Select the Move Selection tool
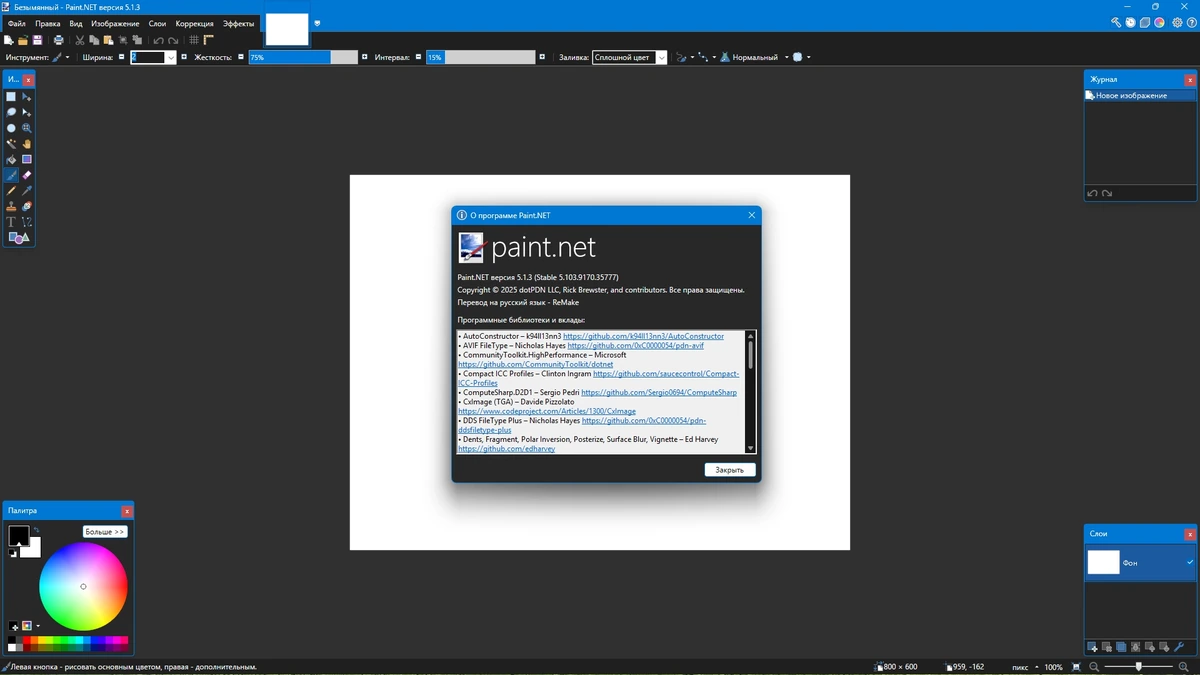The width and height of the screenshot is (1200, 675). tap(27, 112)
